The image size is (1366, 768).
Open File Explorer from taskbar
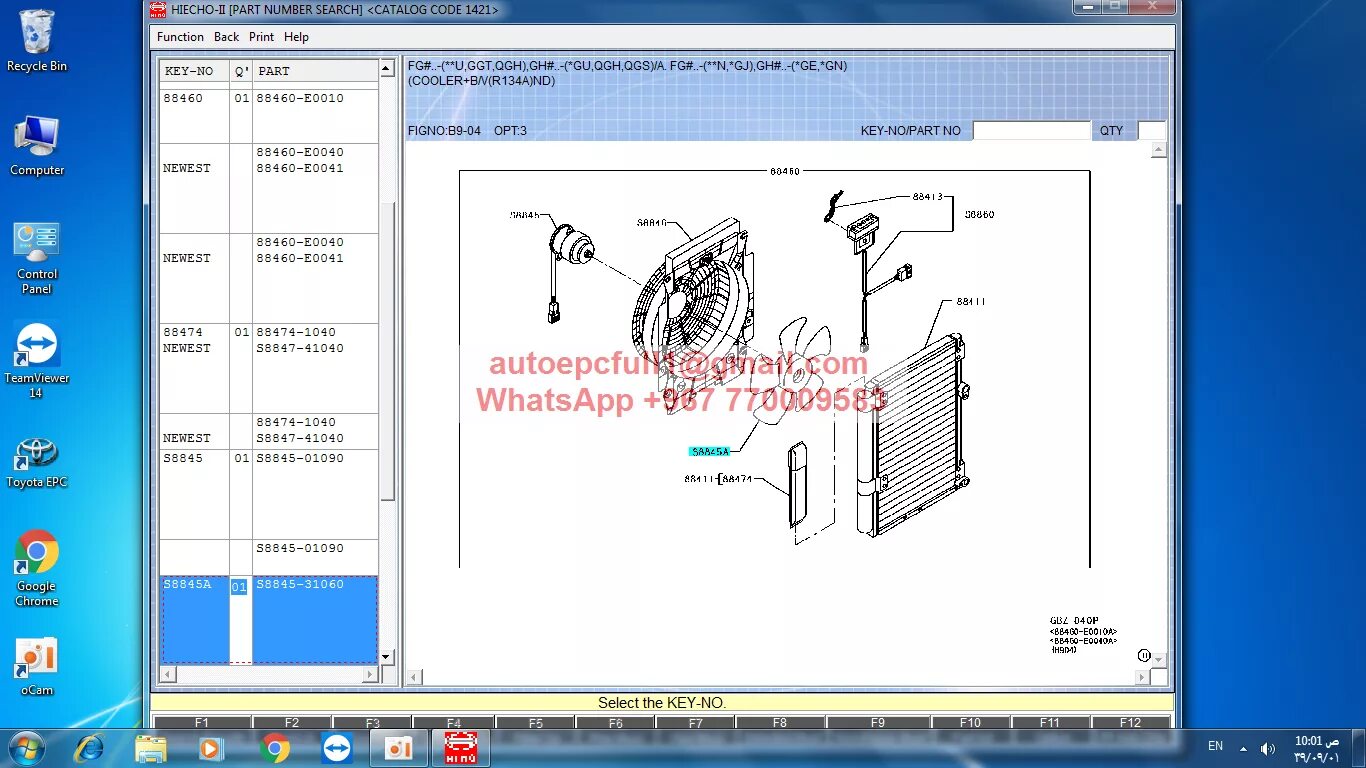(x=151, y=748)
